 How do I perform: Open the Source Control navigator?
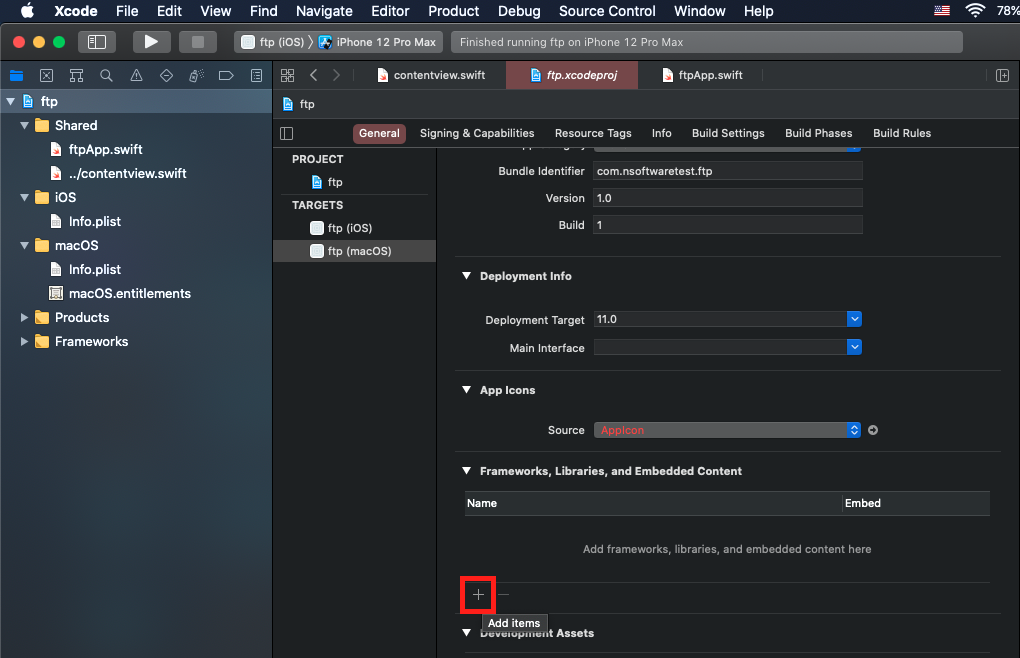pyautogui.click(x=46, y=75)
